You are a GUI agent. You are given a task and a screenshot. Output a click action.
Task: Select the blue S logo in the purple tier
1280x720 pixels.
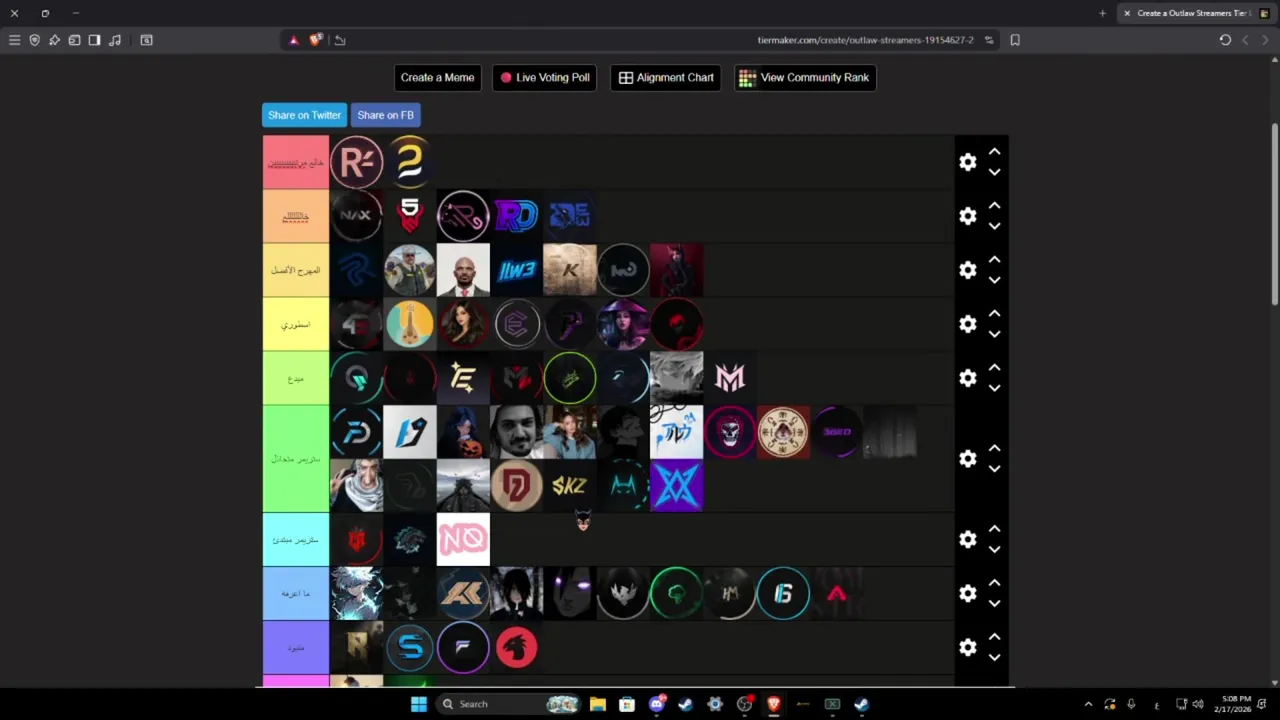[410, 647]
